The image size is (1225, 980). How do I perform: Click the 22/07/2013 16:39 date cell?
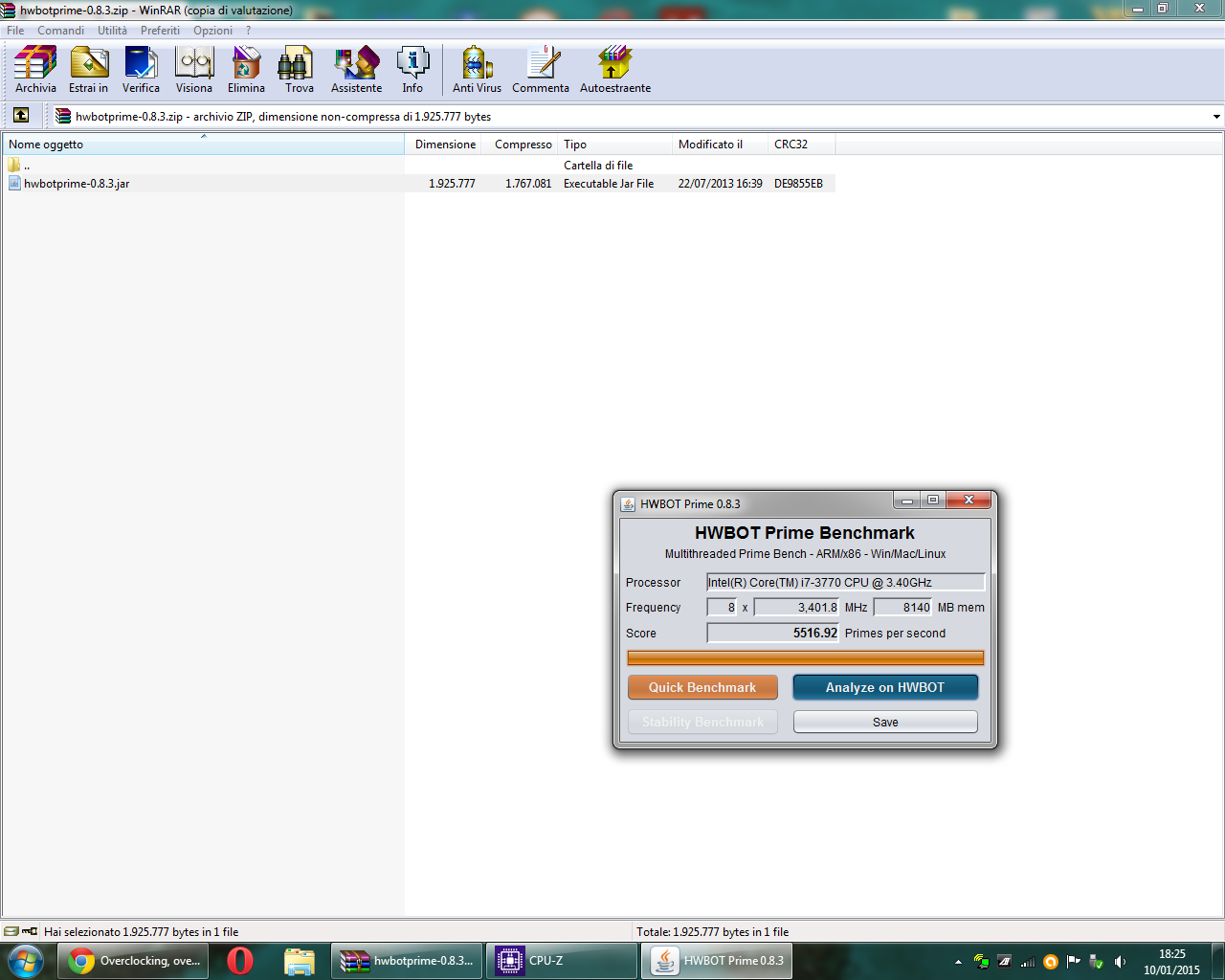(x=721, y=184)
